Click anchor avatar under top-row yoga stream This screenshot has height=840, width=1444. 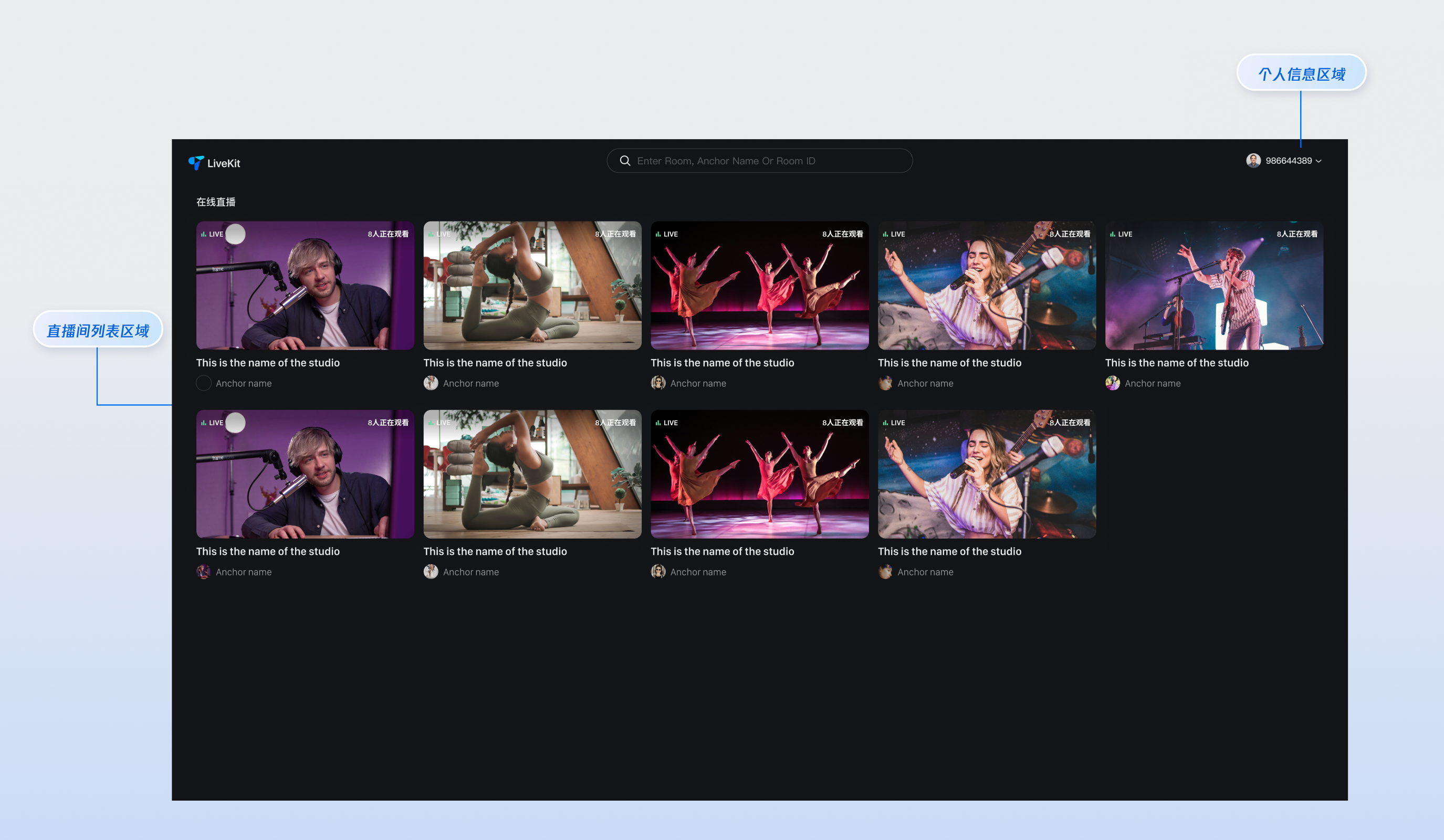point(431,383)
